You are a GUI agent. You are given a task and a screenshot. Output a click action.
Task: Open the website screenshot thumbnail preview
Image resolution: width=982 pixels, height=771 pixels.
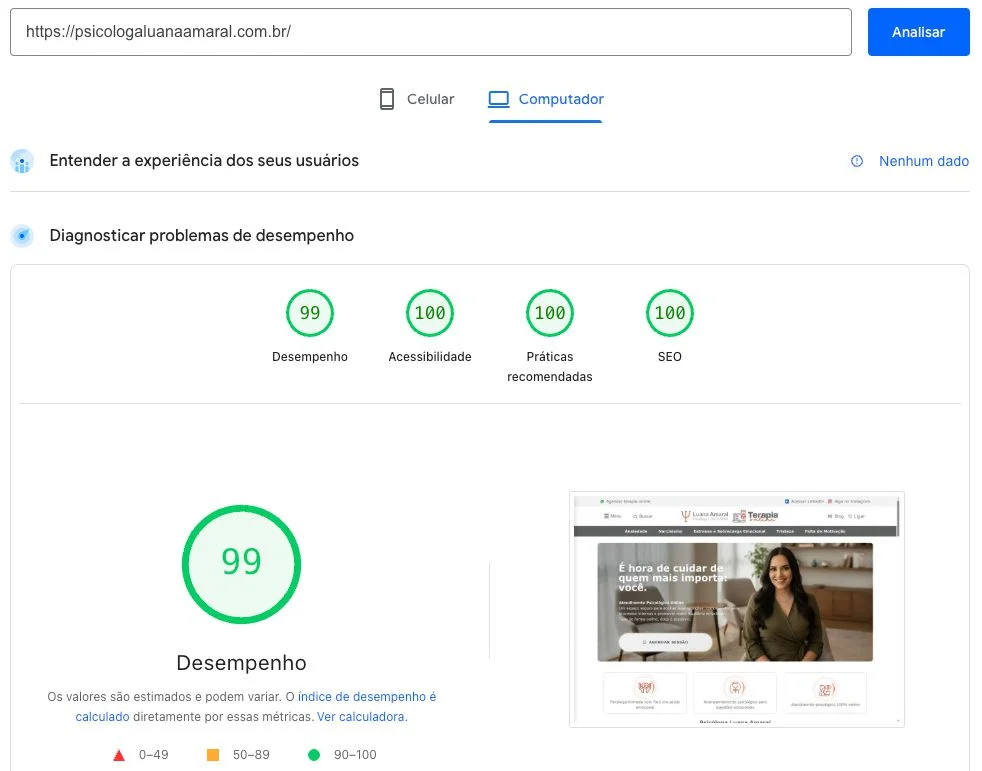pos(736,609)
